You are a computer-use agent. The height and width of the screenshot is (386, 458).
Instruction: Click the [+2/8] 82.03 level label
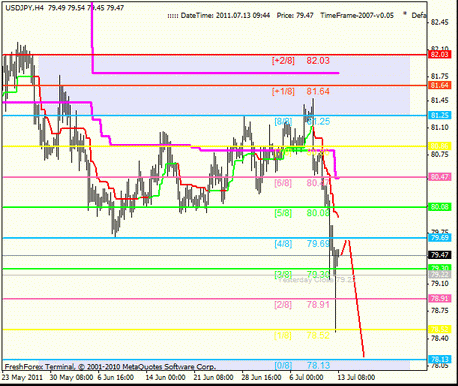coord(301,61)
